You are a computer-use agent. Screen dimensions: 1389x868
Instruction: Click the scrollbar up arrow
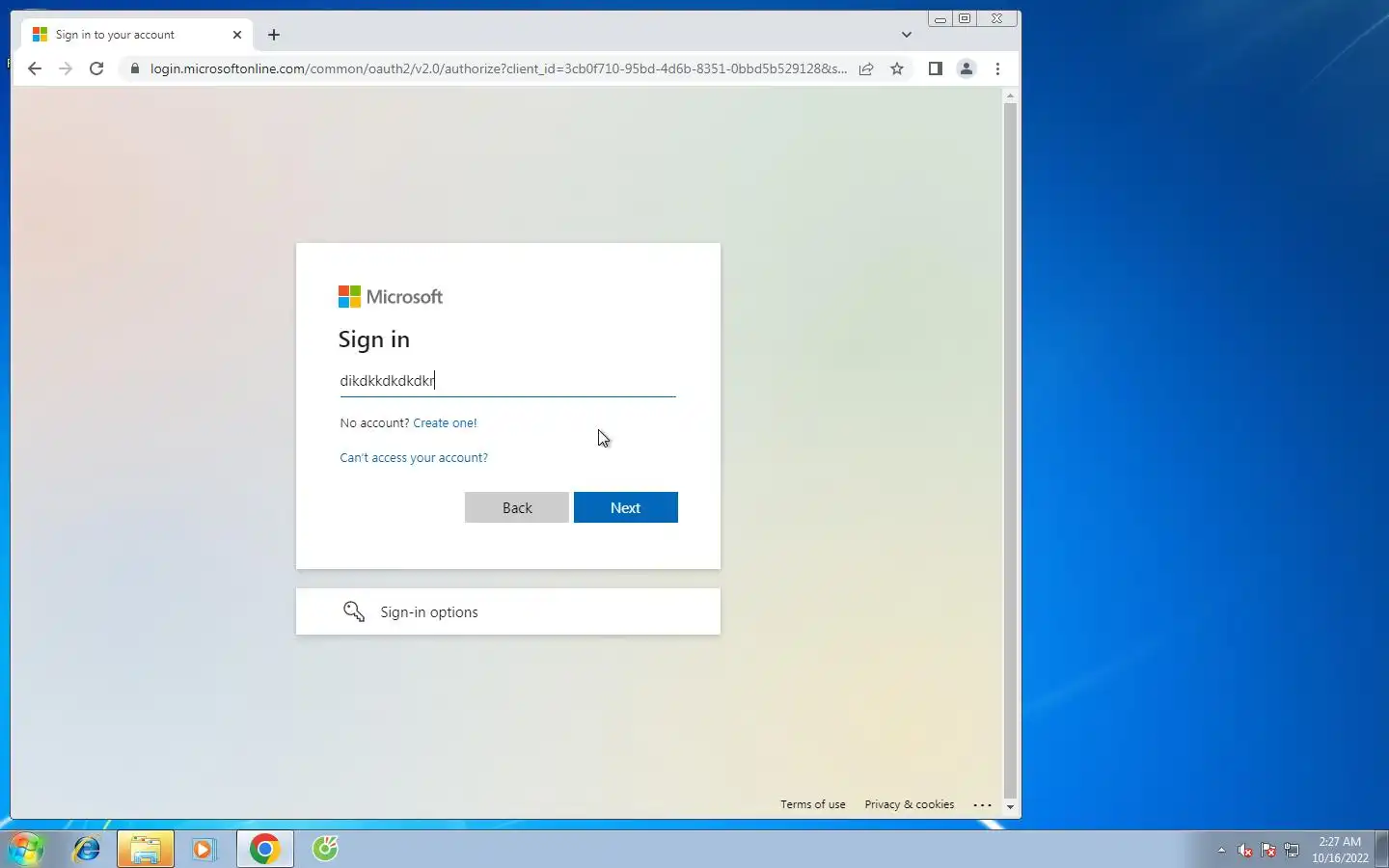(1010, 95)
